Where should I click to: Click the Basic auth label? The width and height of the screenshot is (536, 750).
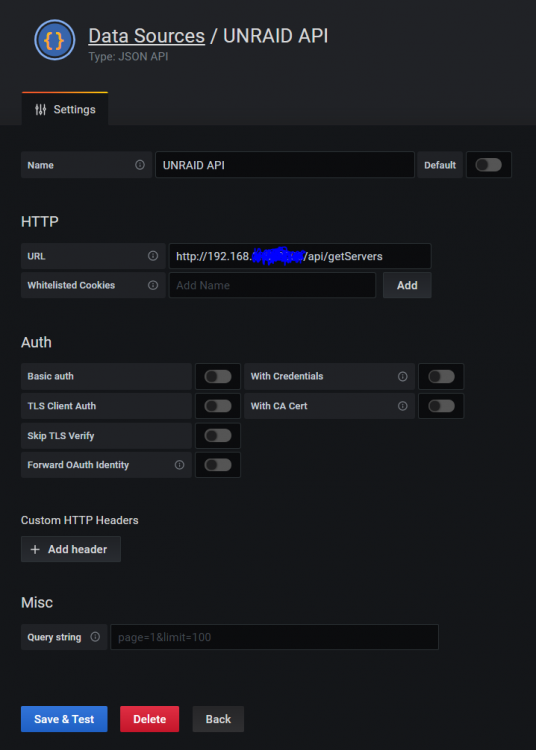(51, 376)
